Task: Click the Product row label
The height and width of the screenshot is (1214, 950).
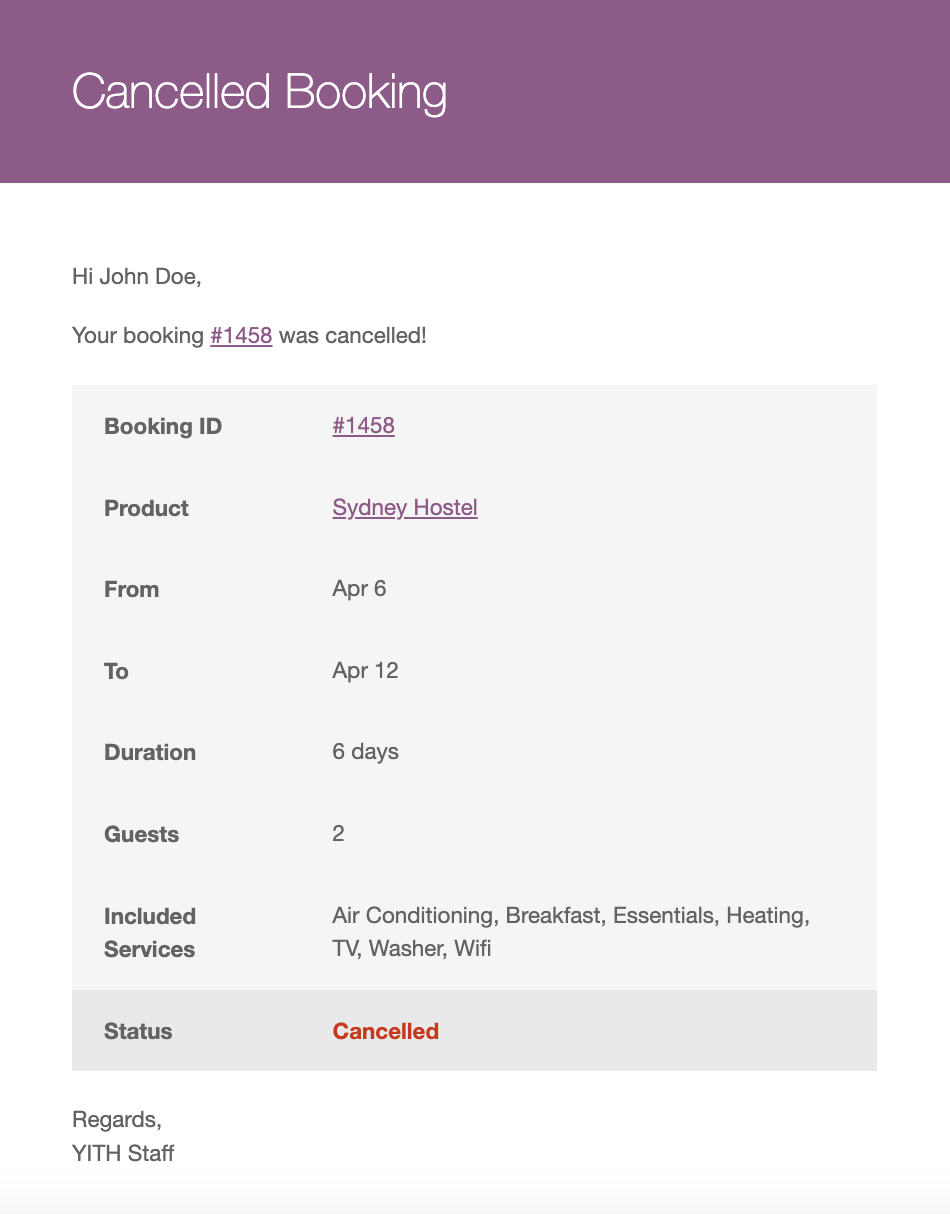Action: [x=146, y=509]
